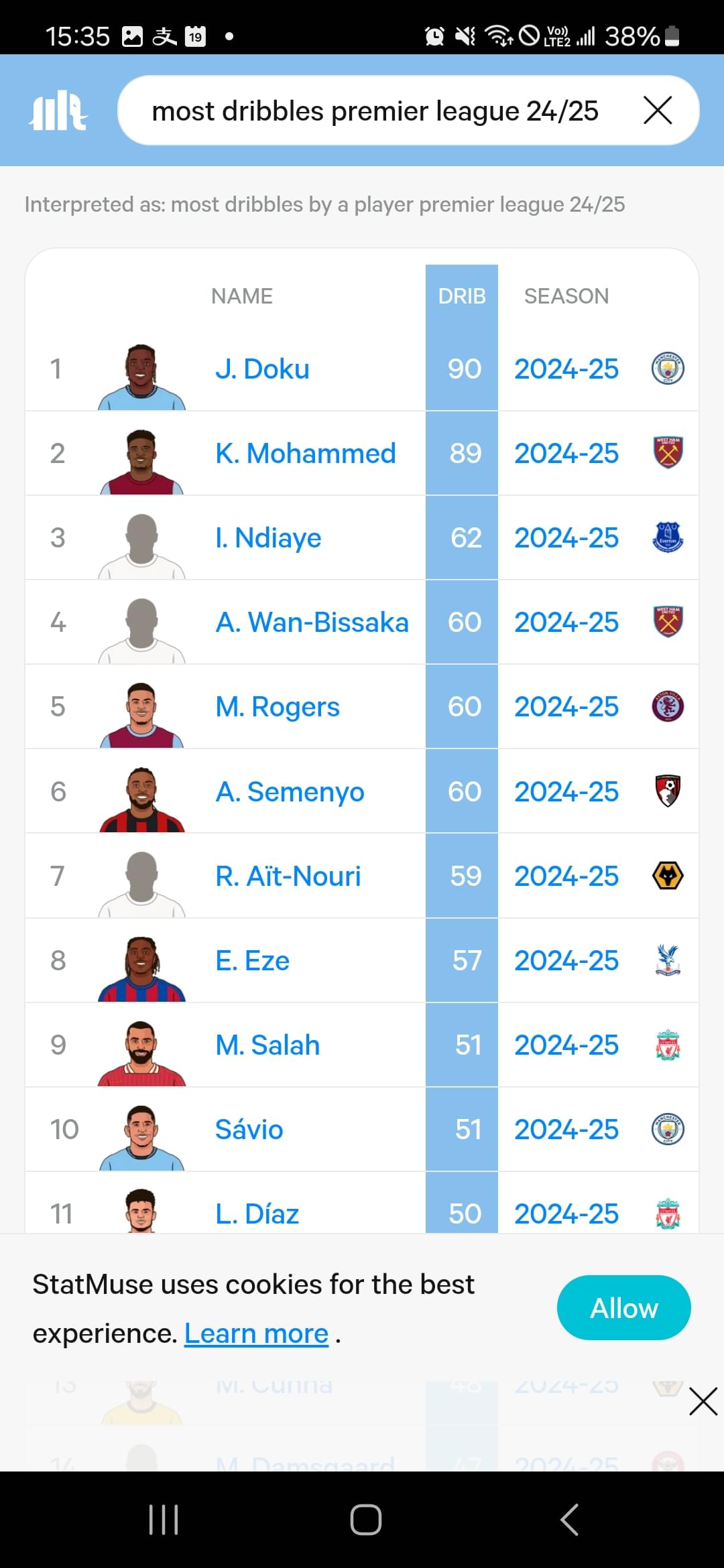Viewport: 724px width, 1568px height.
Task: Tap the StatMuse logo icon
Action: pyautogui.click(x=58, y=111)
